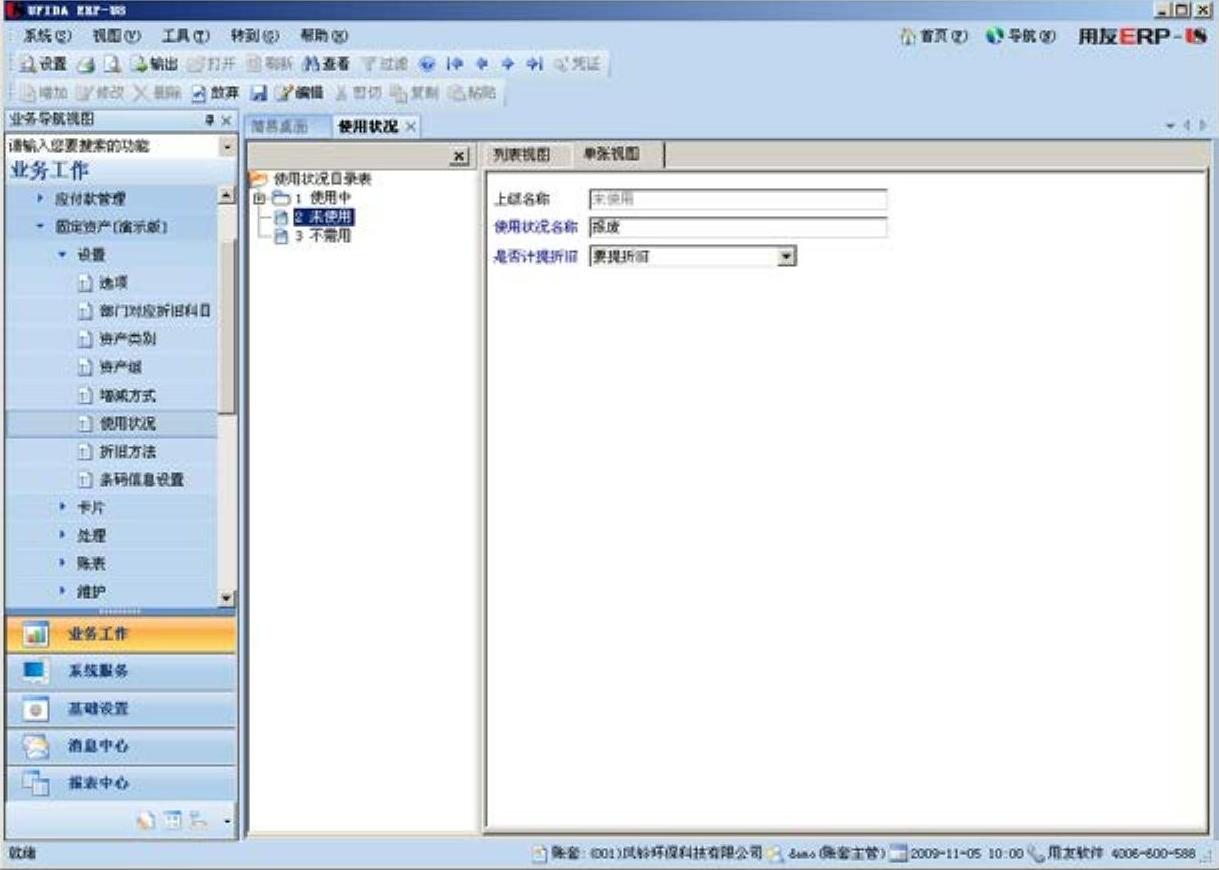Open the 设置 toolbar button
This screenshot has width=1219, height=870.
point(44,64)
